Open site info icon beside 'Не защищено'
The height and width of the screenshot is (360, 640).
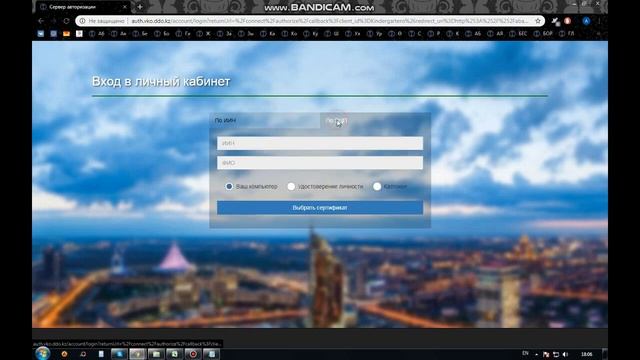82,21
